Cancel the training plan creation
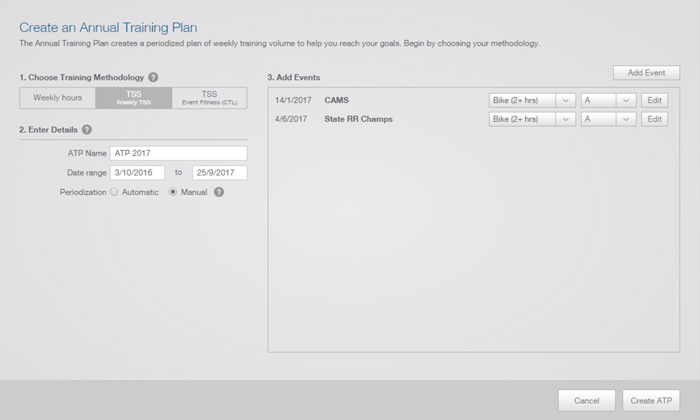This screenshot has height=420, width=700. click(x=587, y=400)
